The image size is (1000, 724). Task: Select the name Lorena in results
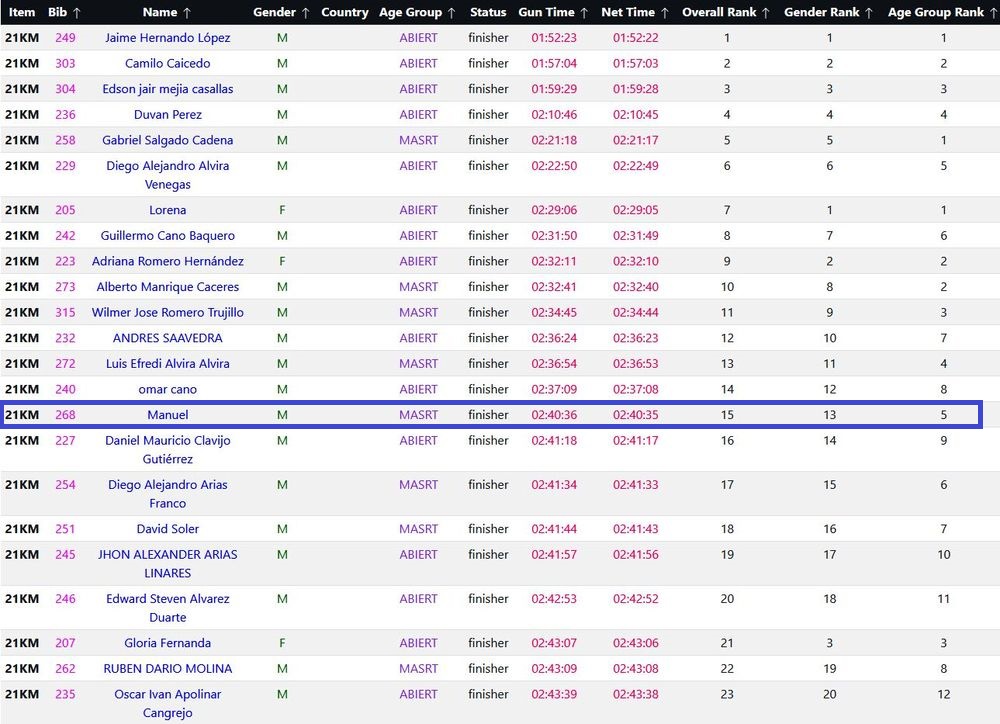pyautogui.click(x=167, y=210)
